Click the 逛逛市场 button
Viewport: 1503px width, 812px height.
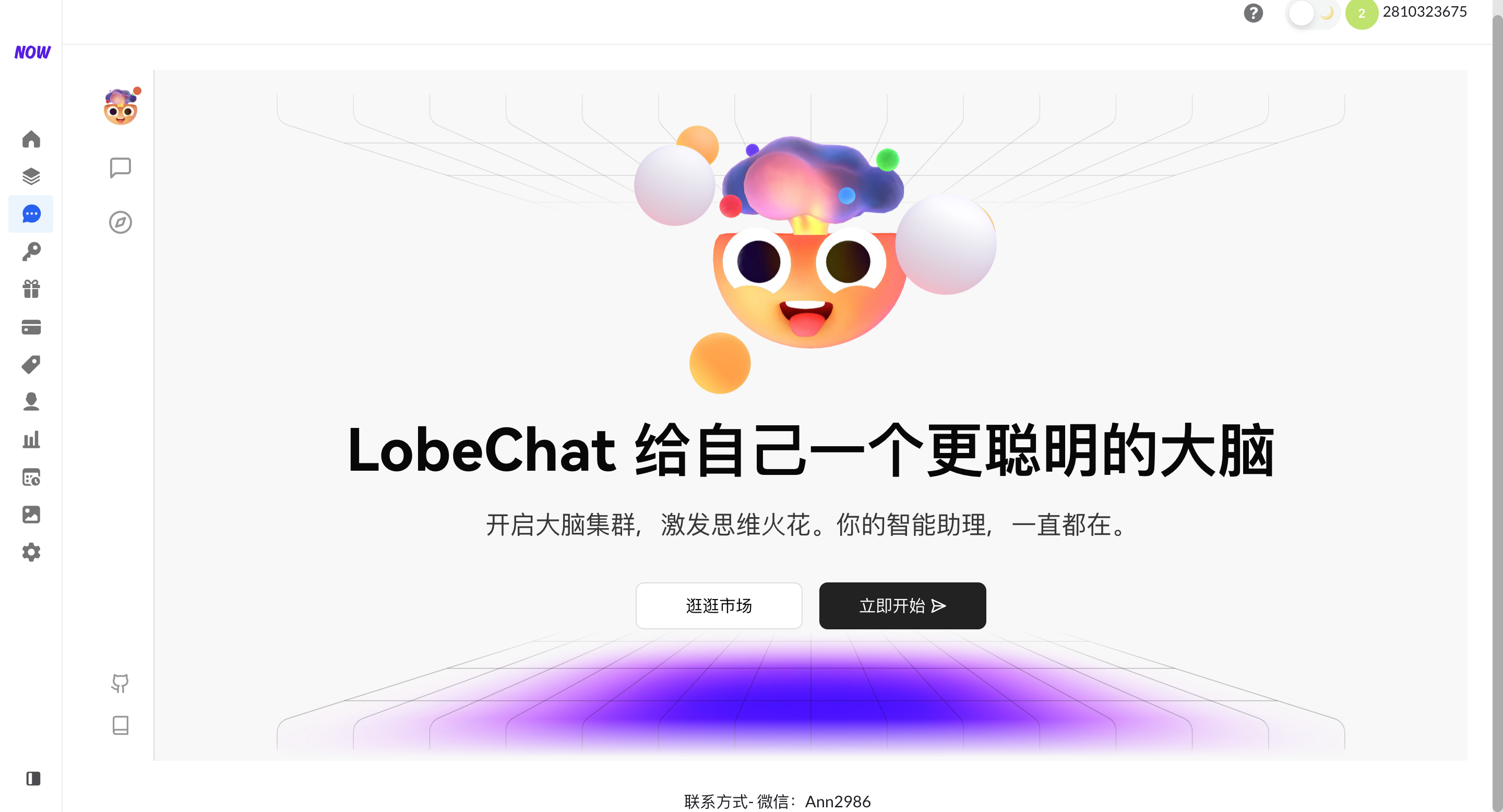[x=719, y=605]
